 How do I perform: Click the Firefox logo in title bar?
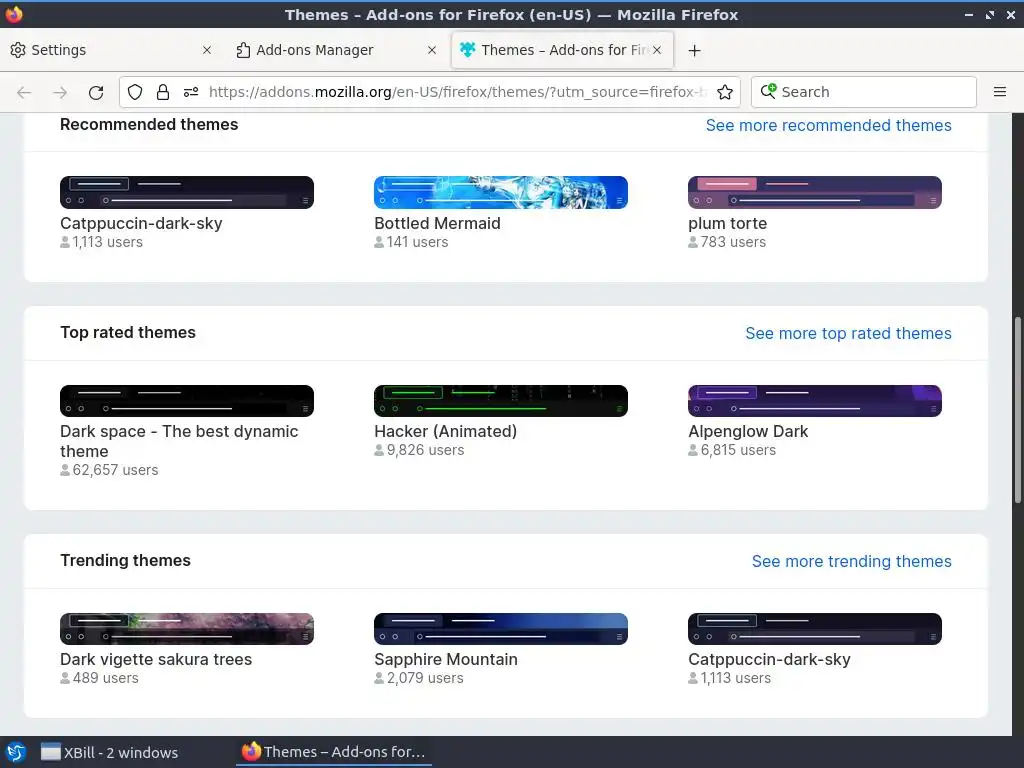[x=14, y=14]
